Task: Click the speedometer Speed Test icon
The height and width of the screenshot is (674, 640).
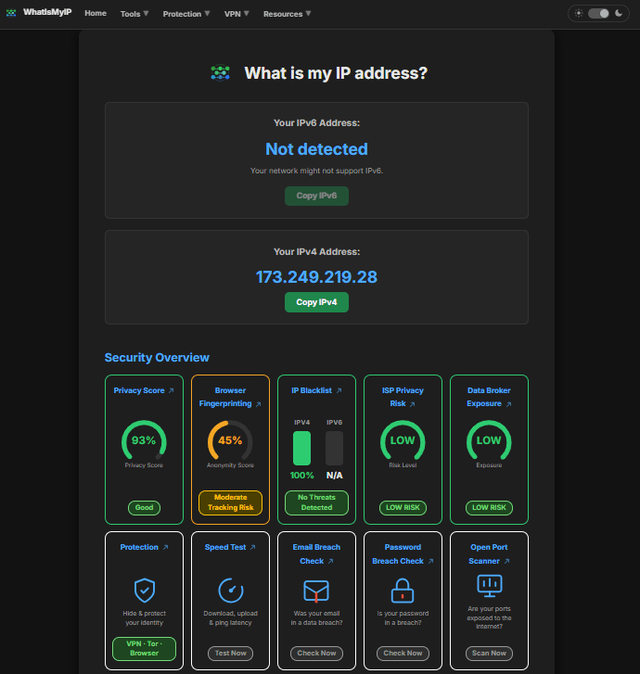Action: [x=231, y=590]
